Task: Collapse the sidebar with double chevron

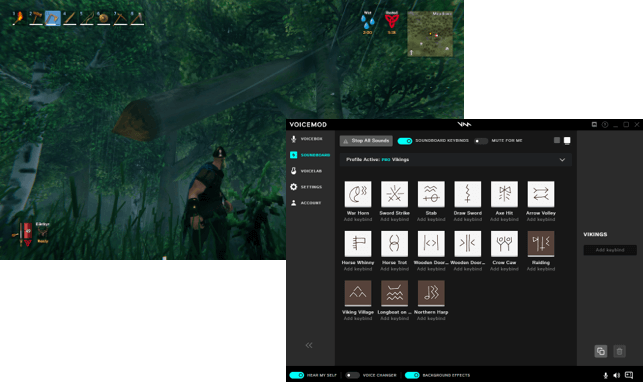Action: click(309, 345)
